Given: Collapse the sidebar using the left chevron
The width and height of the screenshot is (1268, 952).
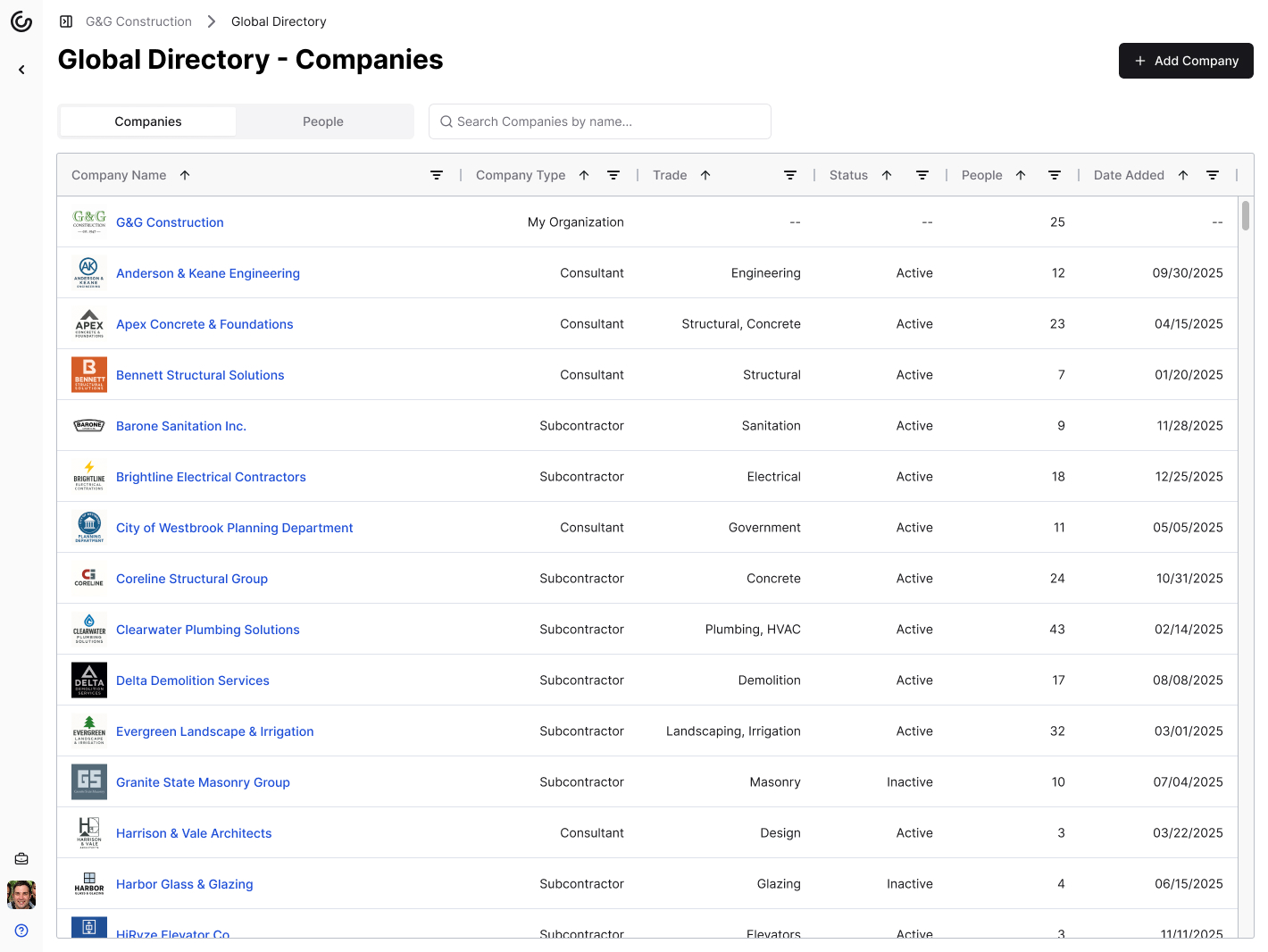Looking at the screenshot, I should click(x=21, y=69).
